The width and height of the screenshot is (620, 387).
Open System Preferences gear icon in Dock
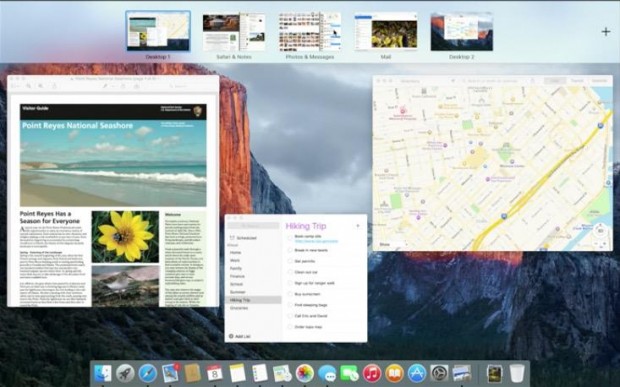coord(439,373)
